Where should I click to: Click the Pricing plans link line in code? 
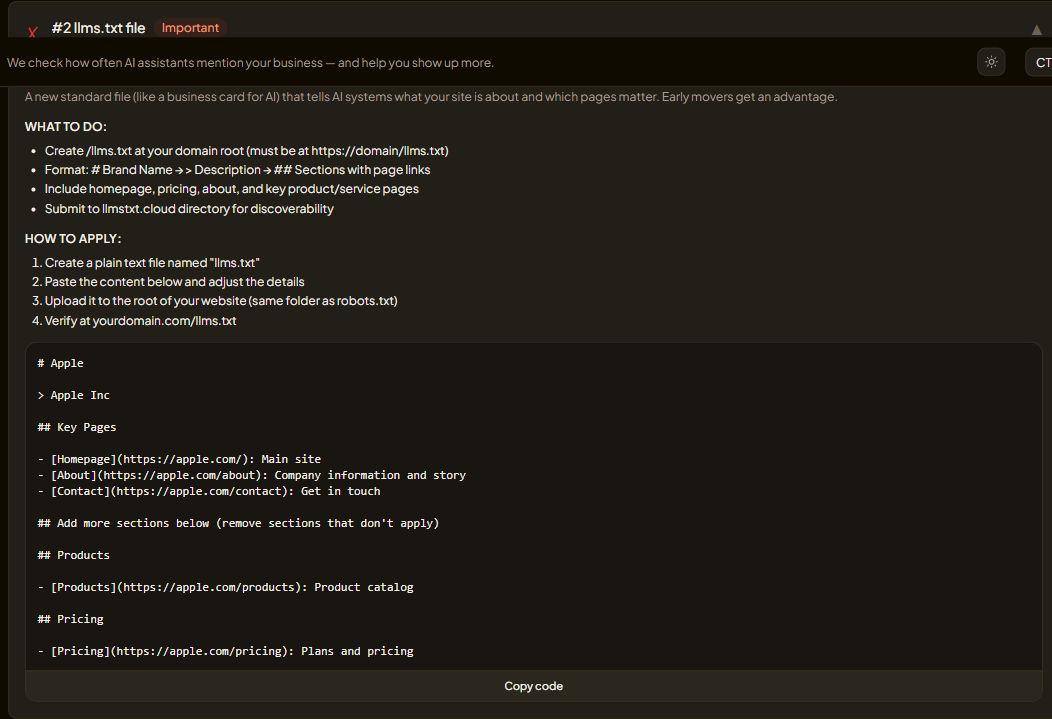(225, 651)
